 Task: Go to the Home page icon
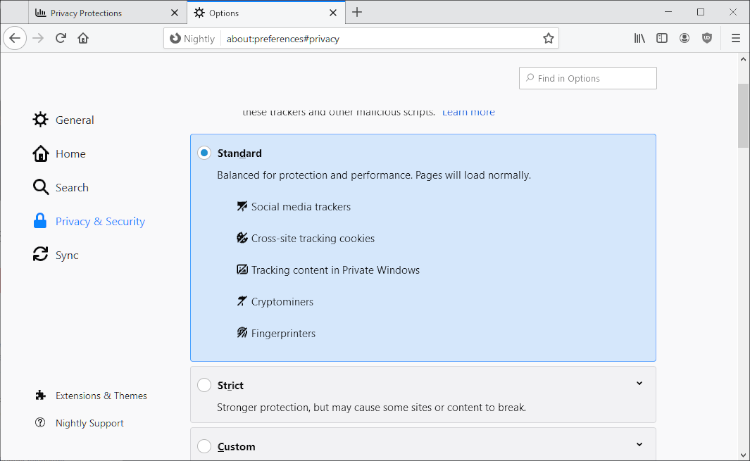click(84, 38)
